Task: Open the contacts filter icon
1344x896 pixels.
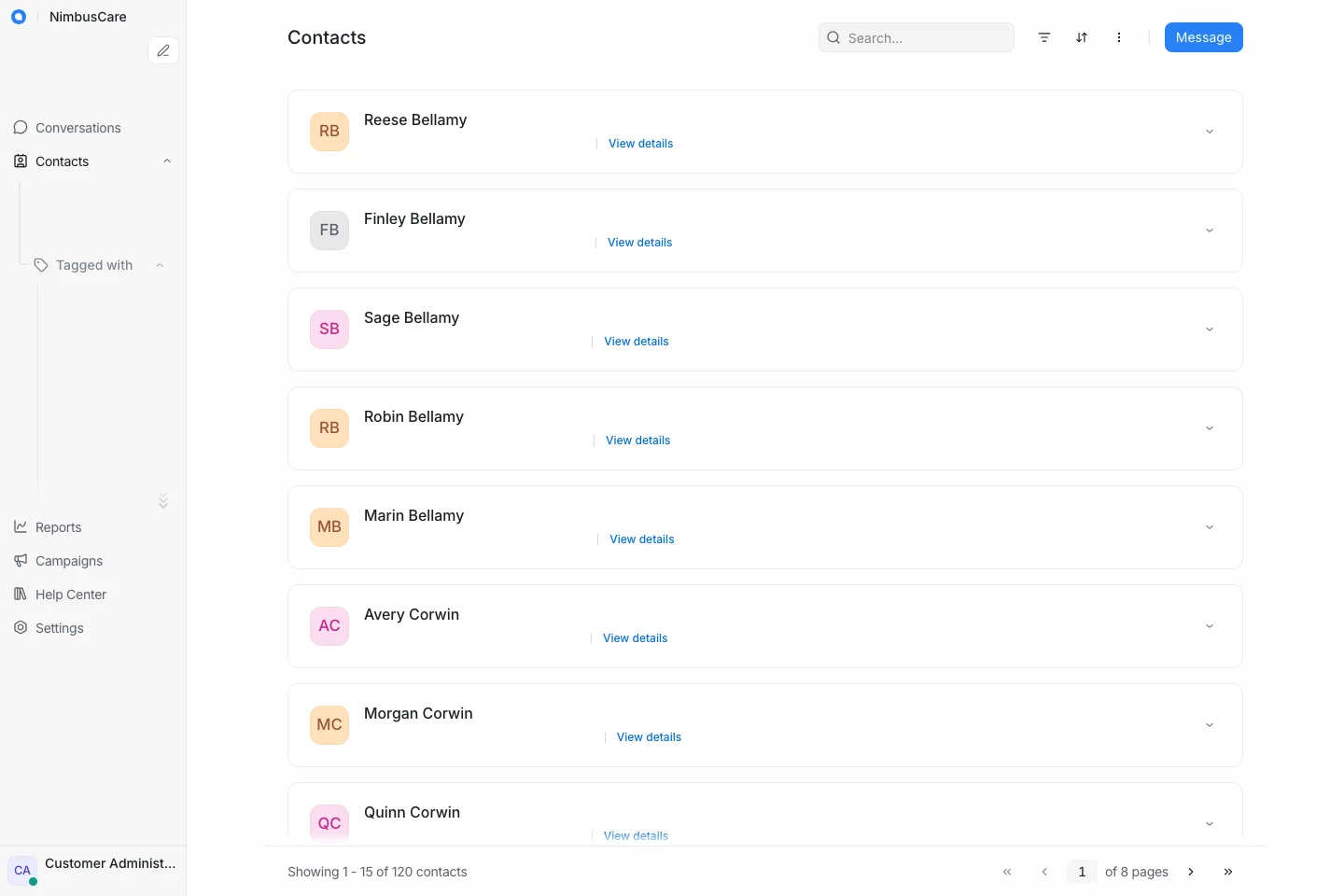Action: tap(1044, 37)
